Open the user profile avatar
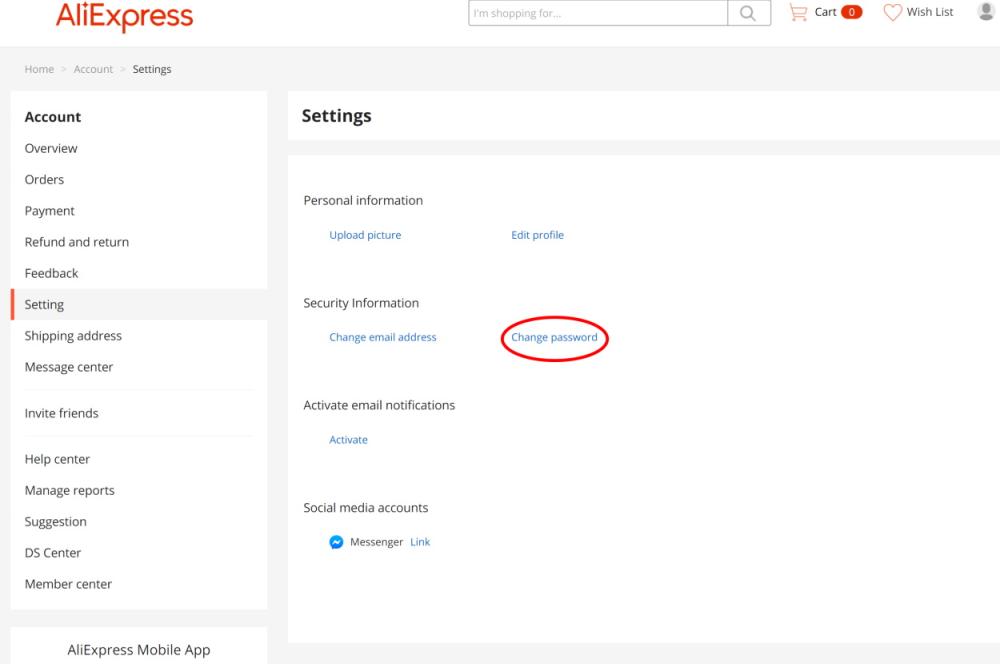 pyautogui.click(x=986, y=11)
